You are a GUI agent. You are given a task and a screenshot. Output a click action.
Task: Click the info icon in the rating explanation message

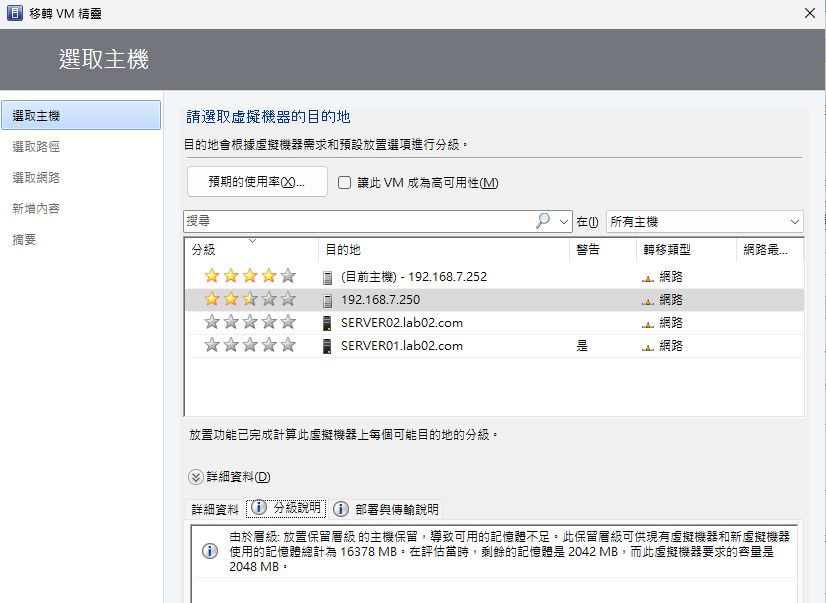click(209, 551)
